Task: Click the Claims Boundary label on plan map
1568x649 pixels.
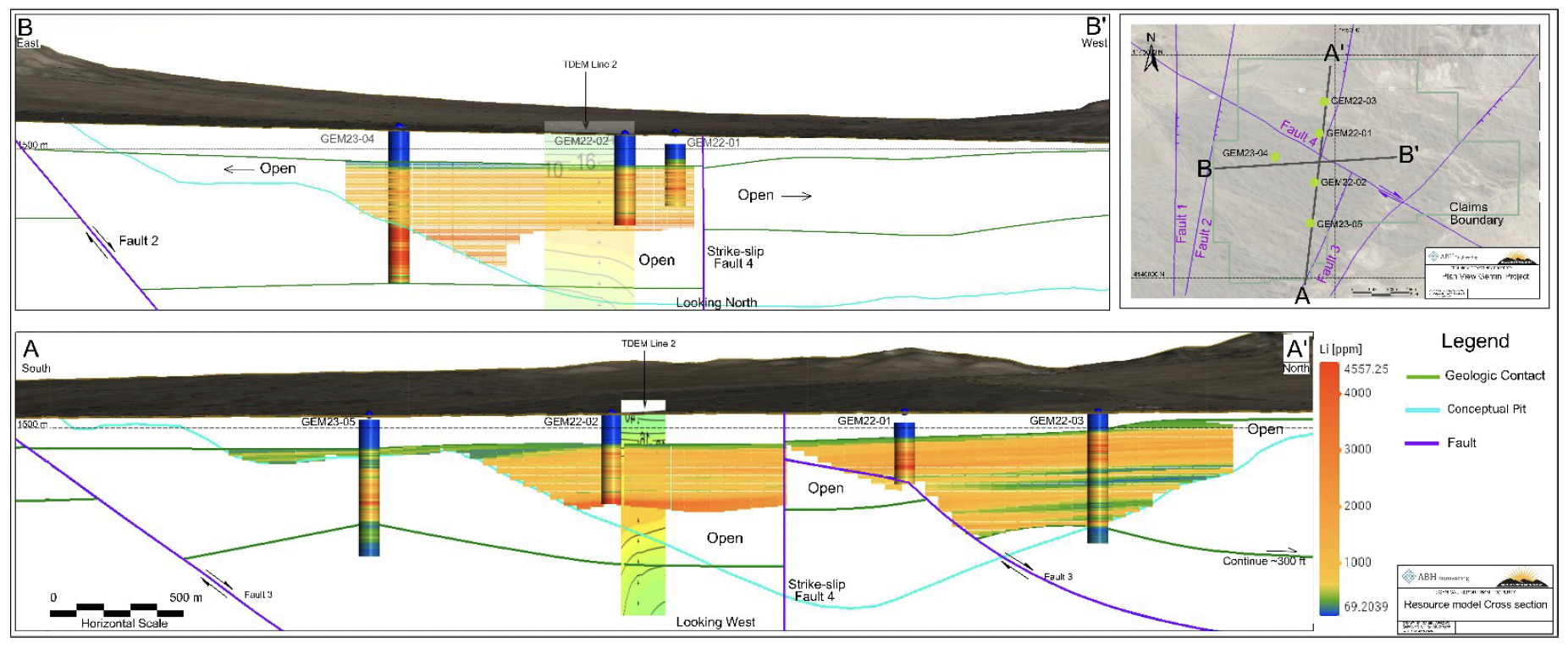Action: pyautogui.click(x=1476, y=214)
